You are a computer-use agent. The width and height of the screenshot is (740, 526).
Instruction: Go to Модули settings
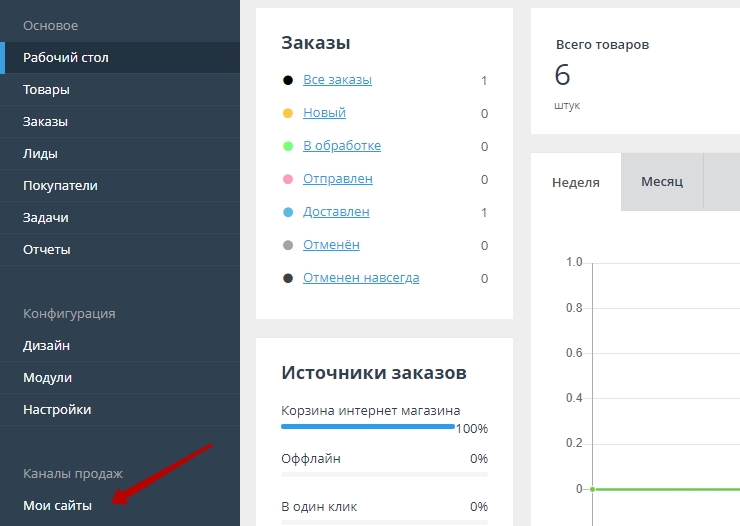[x=48, y=378]
